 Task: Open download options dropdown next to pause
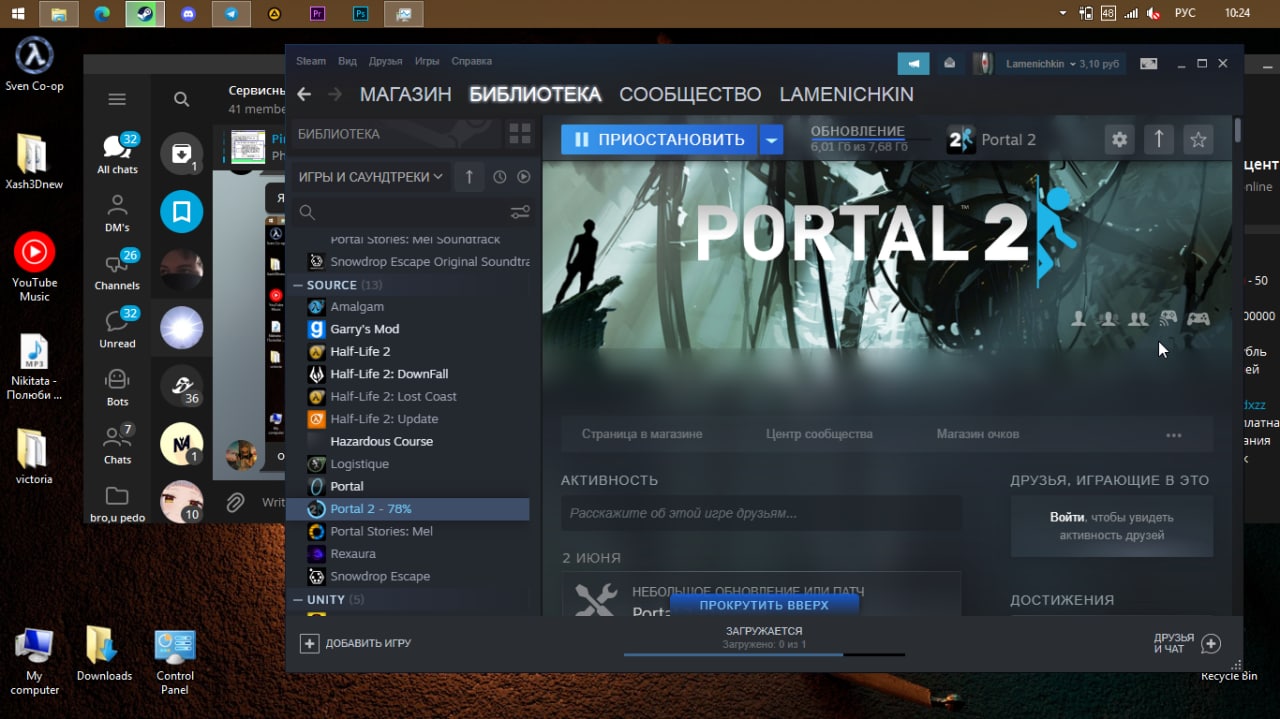[x=771, y=140]
